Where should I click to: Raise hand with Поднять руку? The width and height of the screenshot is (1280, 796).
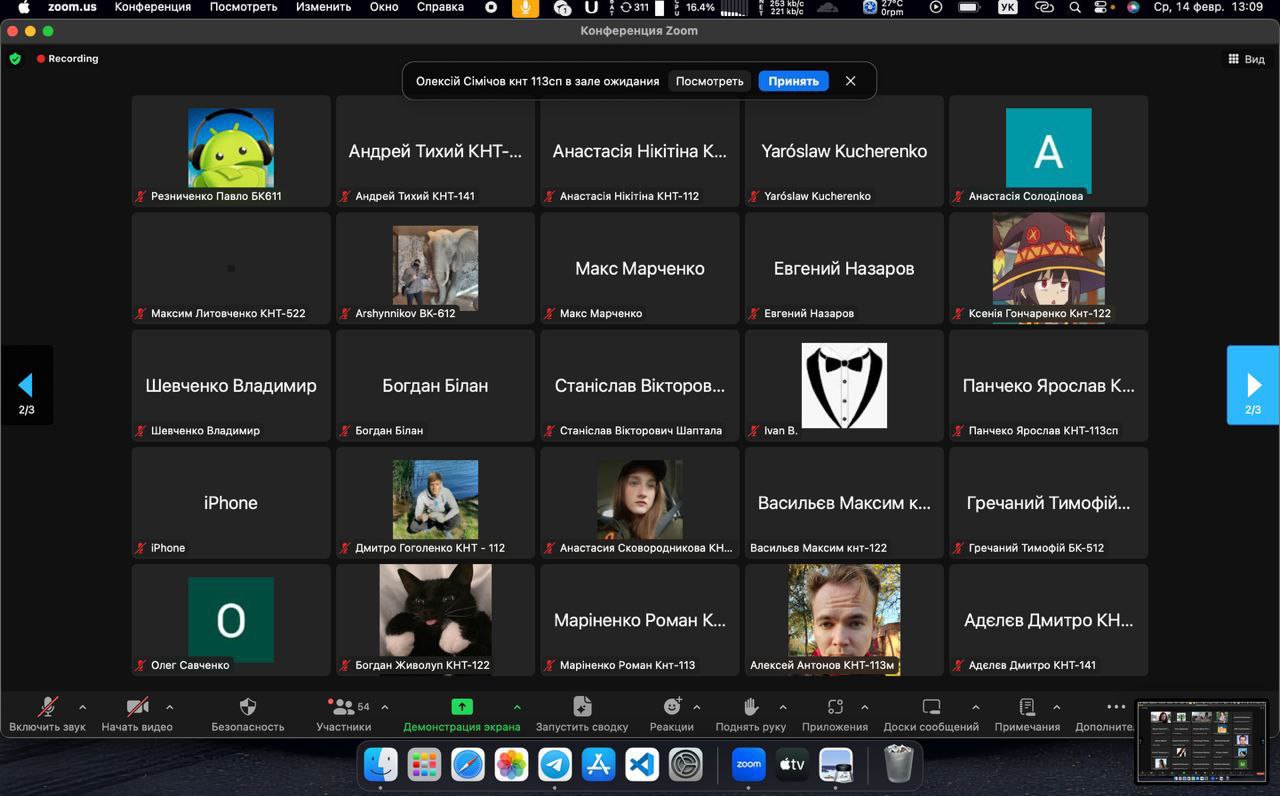point(750,715)
